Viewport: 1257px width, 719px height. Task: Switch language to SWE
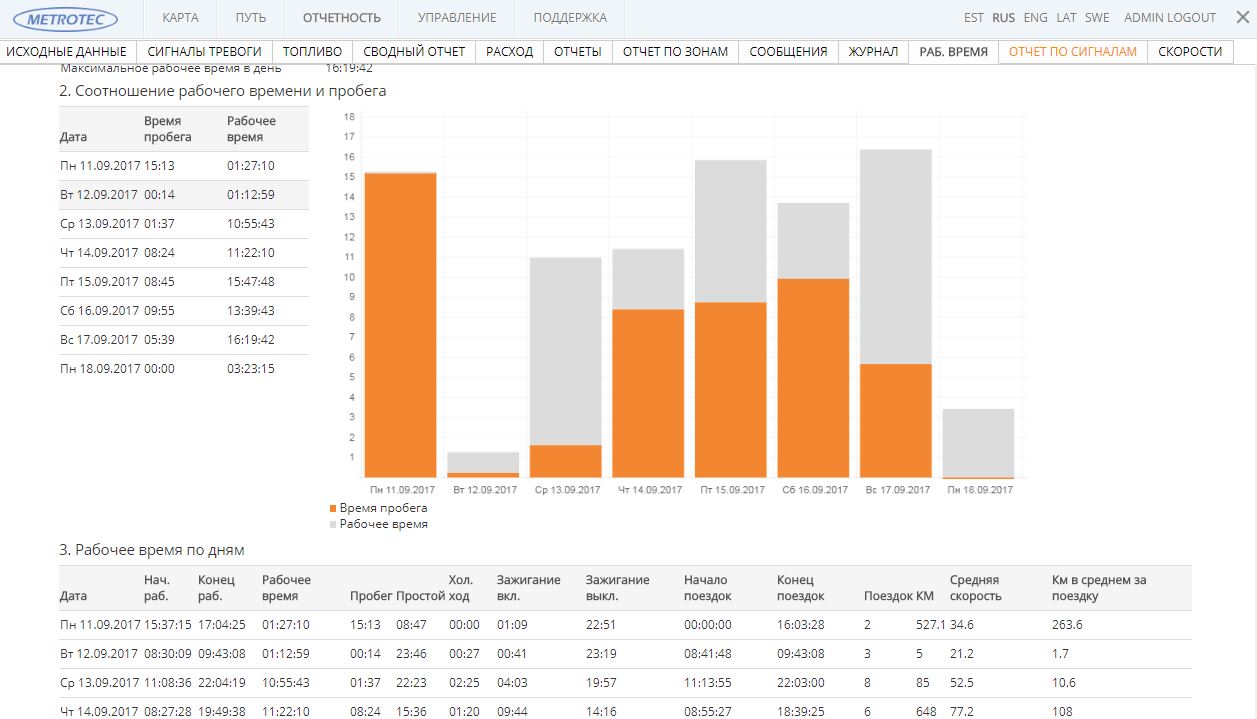[1097, 18]
